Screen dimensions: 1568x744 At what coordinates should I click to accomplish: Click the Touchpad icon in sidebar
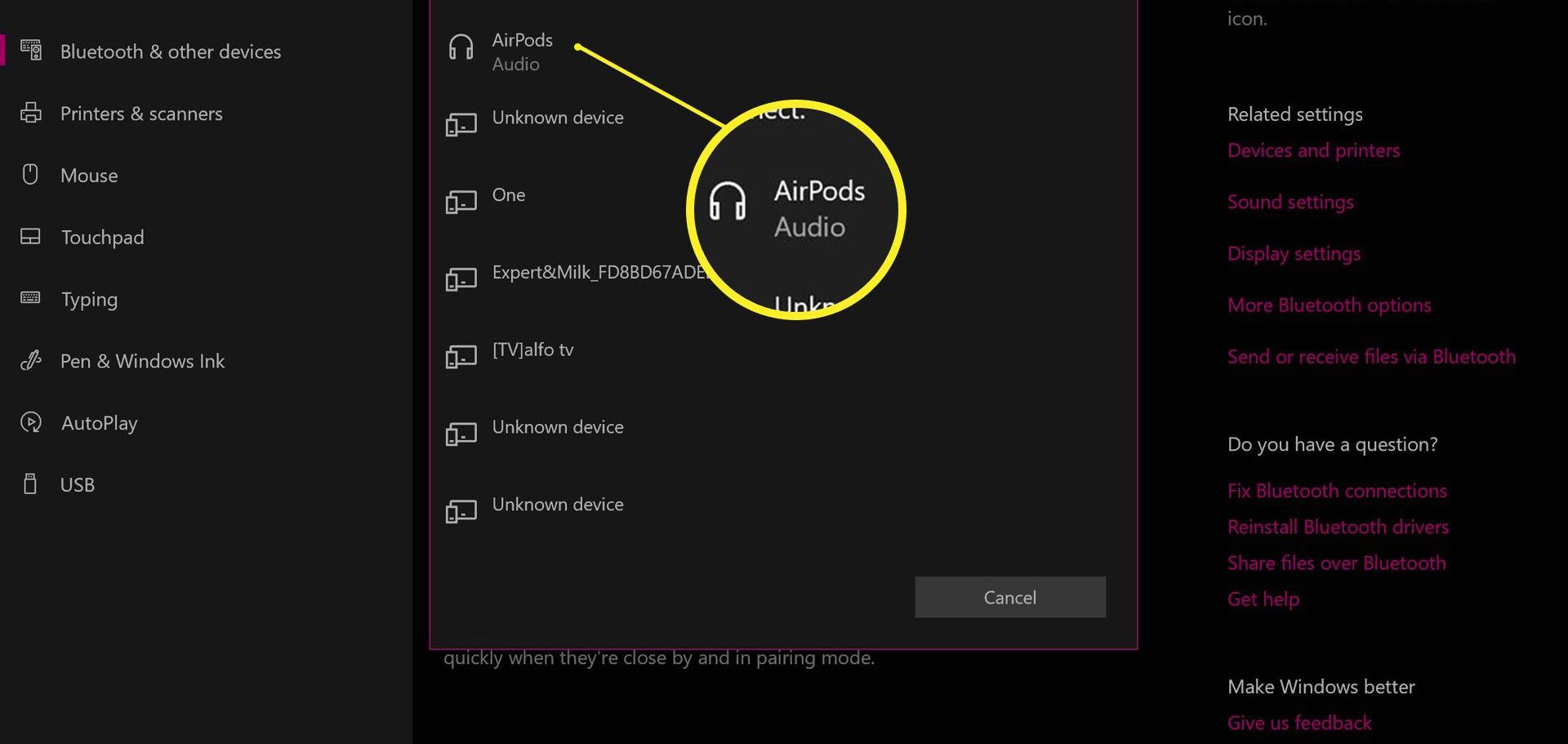pyautogui.click(x=30, y=237)
